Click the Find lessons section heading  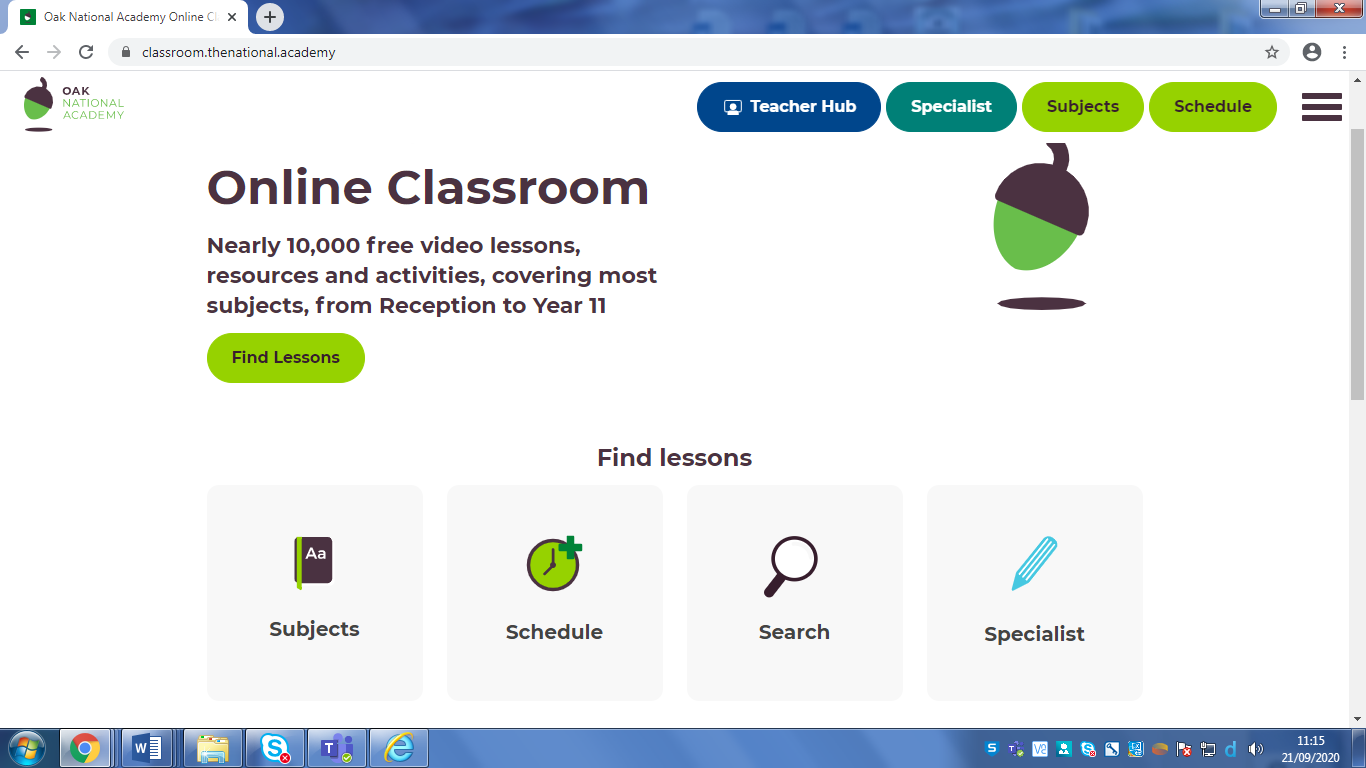pos(674,458)
